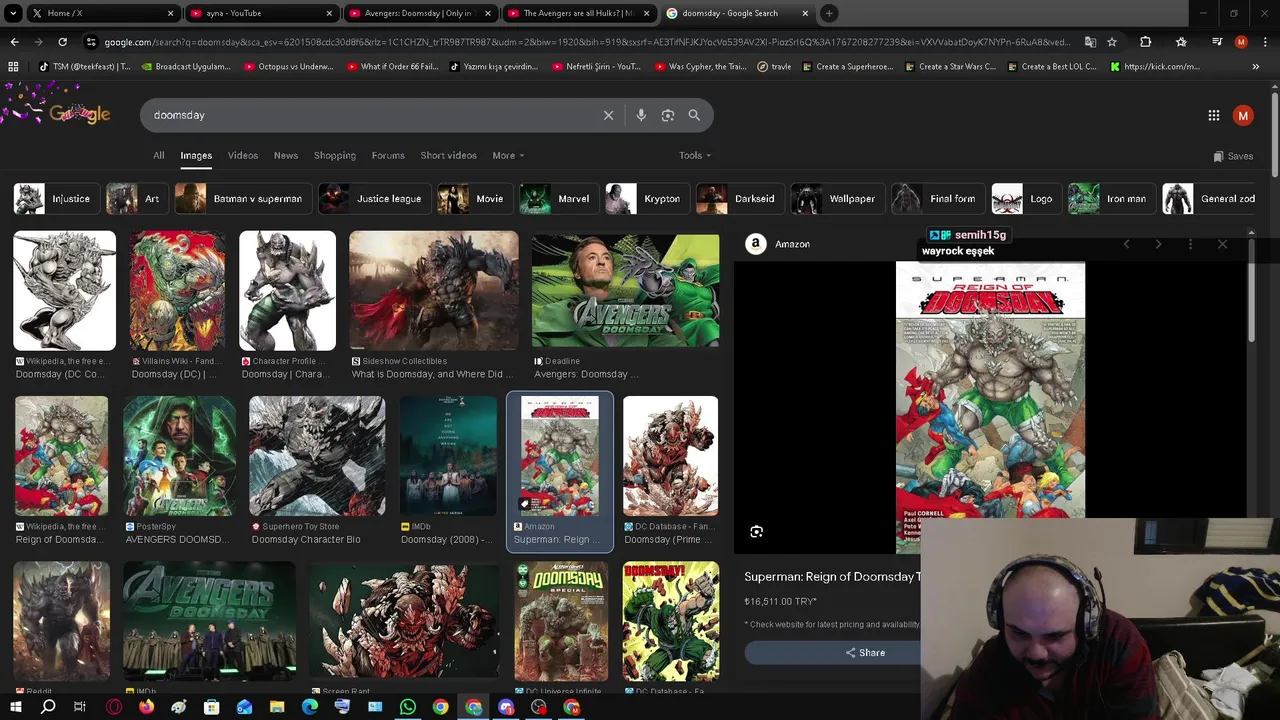The height and width of the screenshot is (720, 1280).
Task: Open the Wikipedia Doomsday (DC Comics) thumbnail
Action: 64,291
